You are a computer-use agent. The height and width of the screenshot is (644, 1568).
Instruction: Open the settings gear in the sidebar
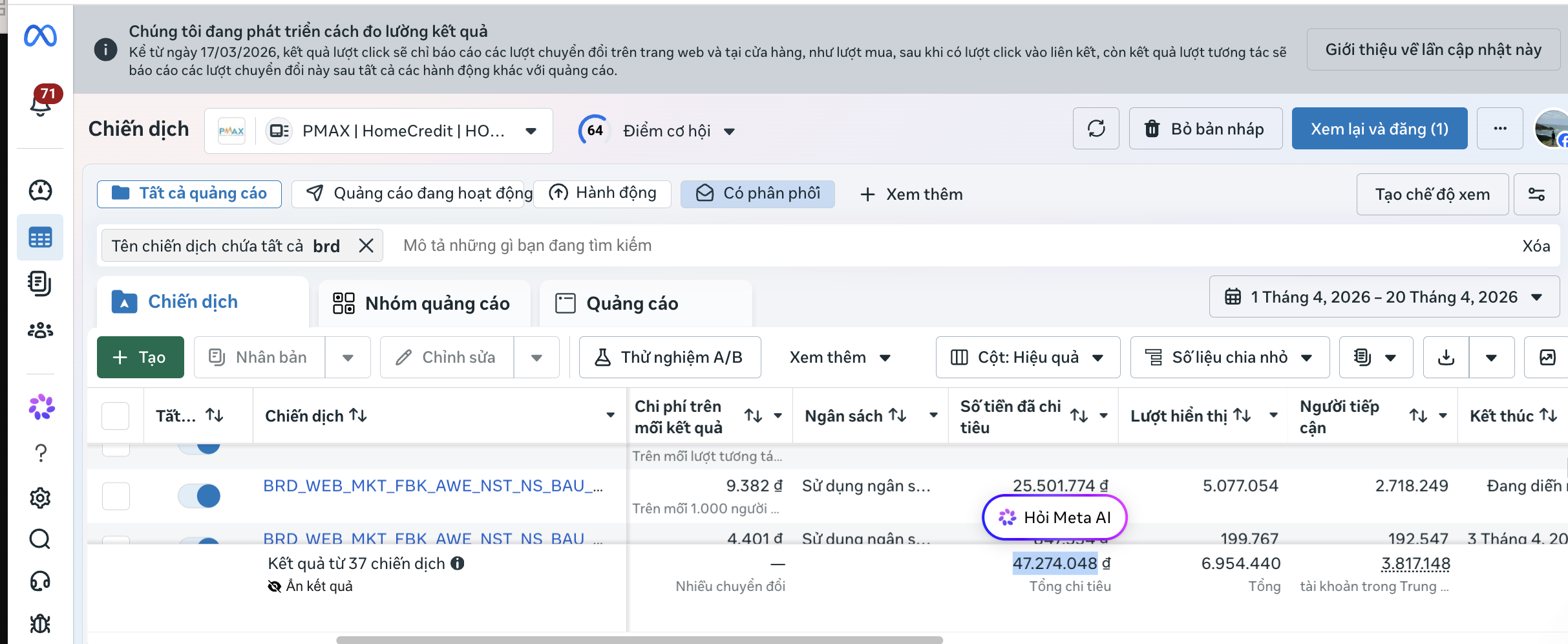[40, 498]
